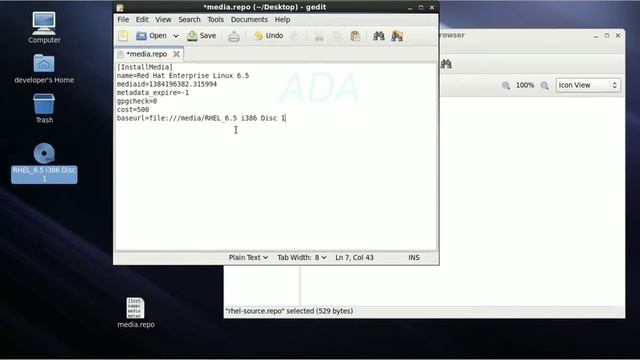Click the baseurl line in the editor
640x360 pixels.
tap(201, 118)
